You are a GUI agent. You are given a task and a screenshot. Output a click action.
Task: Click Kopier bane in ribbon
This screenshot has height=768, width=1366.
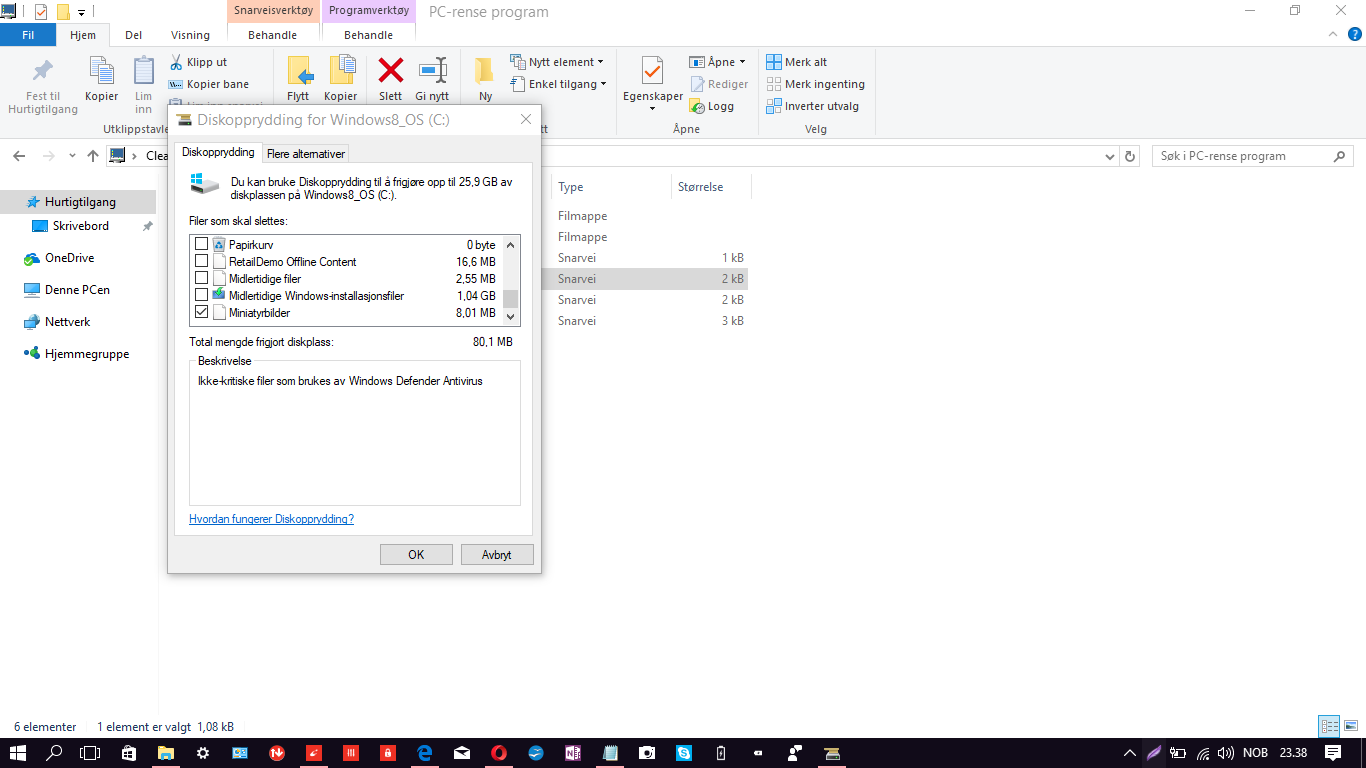click(209, 84)
